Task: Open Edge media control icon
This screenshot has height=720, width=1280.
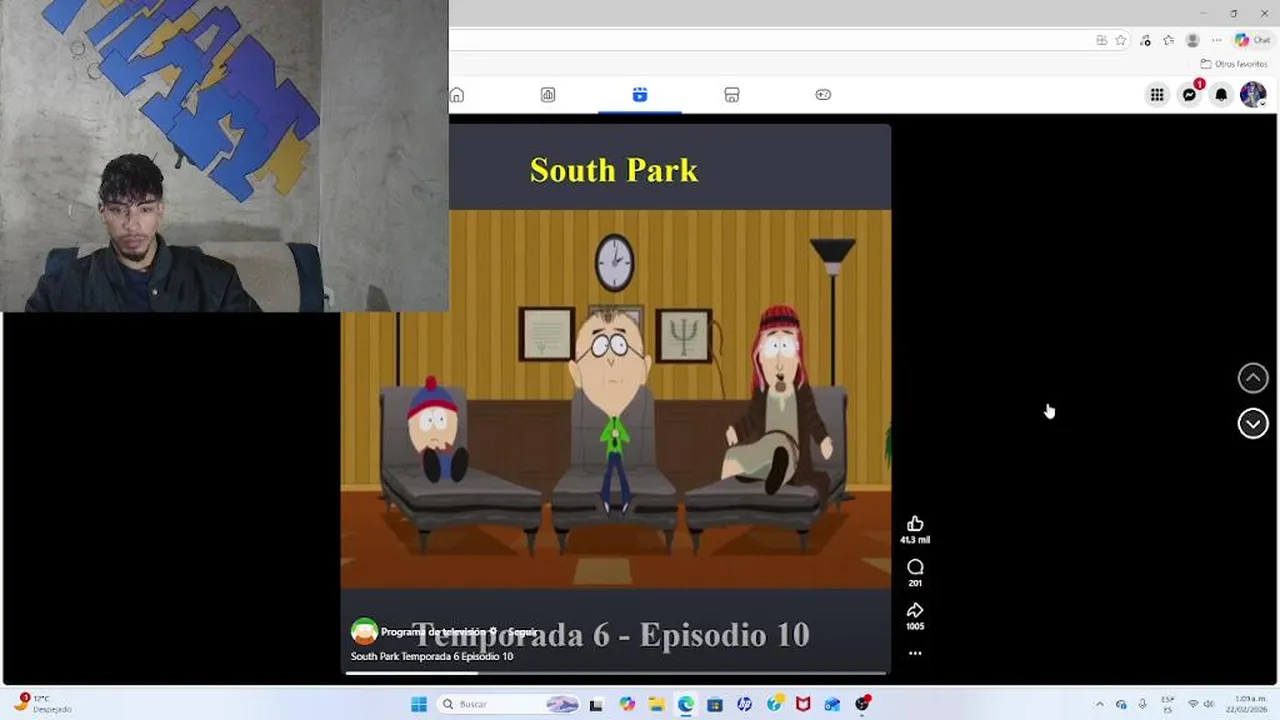Action: pos(1146,40)
